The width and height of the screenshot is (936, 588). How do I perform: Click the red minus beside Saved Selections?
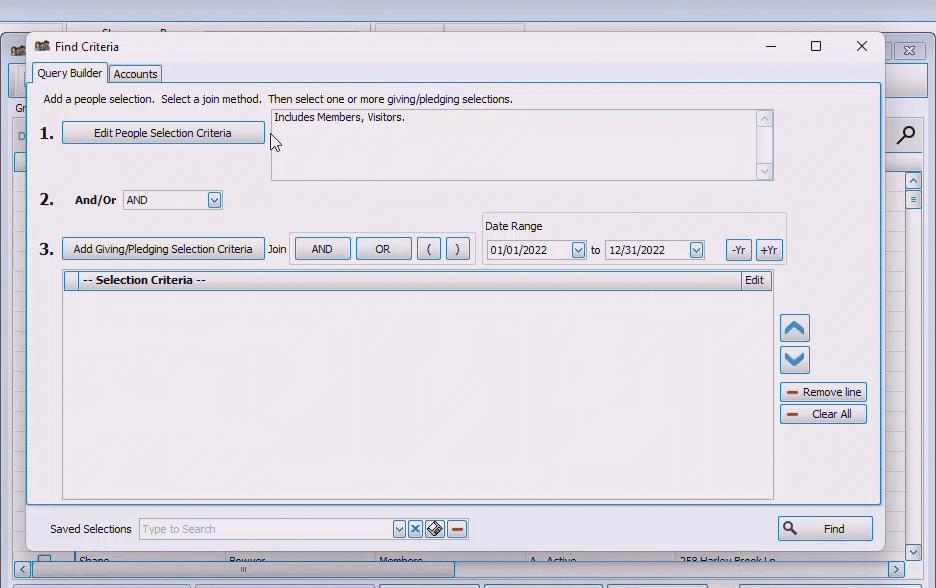click(457, 529)
